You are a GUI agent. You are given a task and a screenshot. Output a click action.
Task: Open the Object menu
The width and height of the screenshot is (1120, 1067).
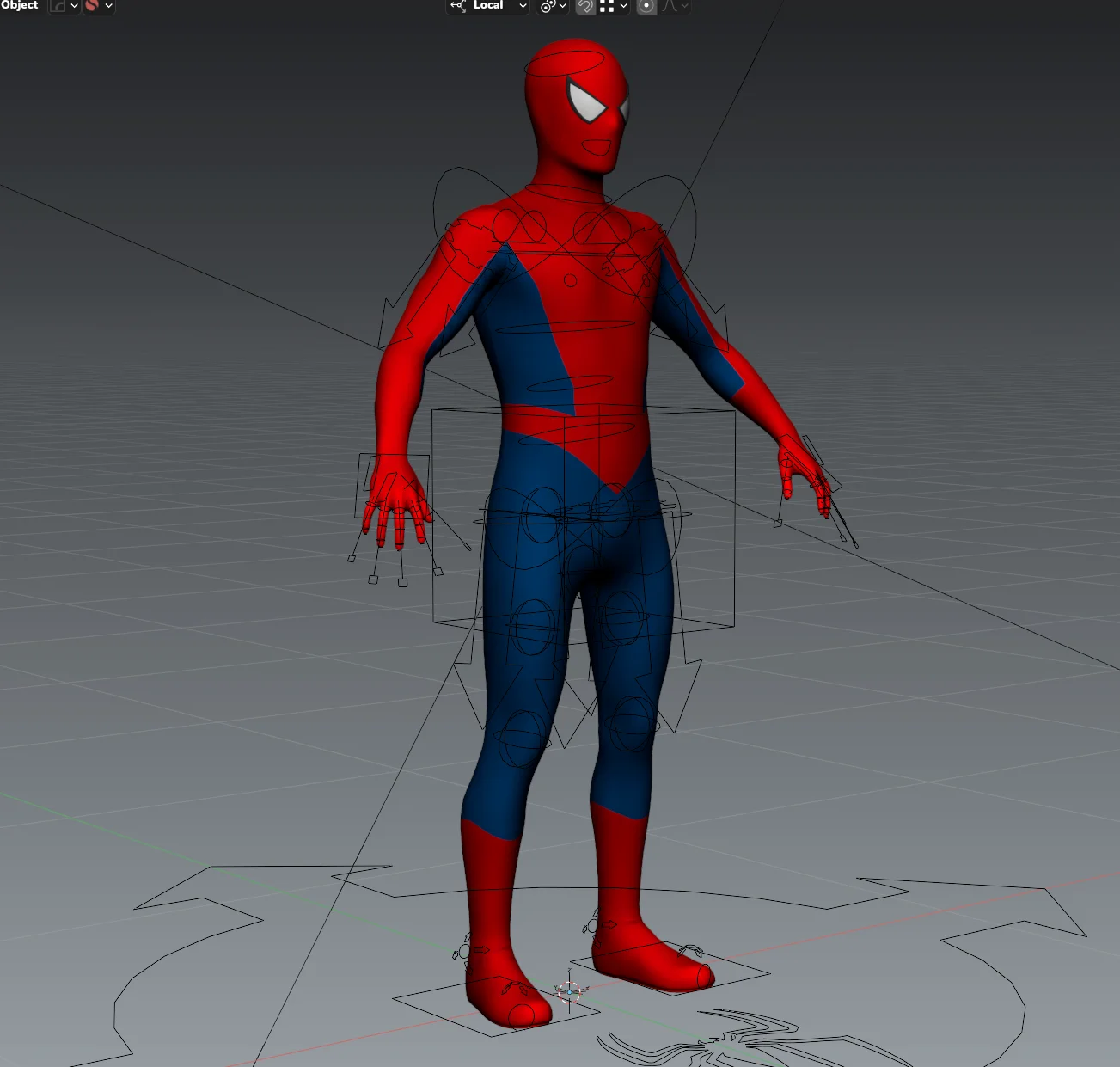[21, 6]
